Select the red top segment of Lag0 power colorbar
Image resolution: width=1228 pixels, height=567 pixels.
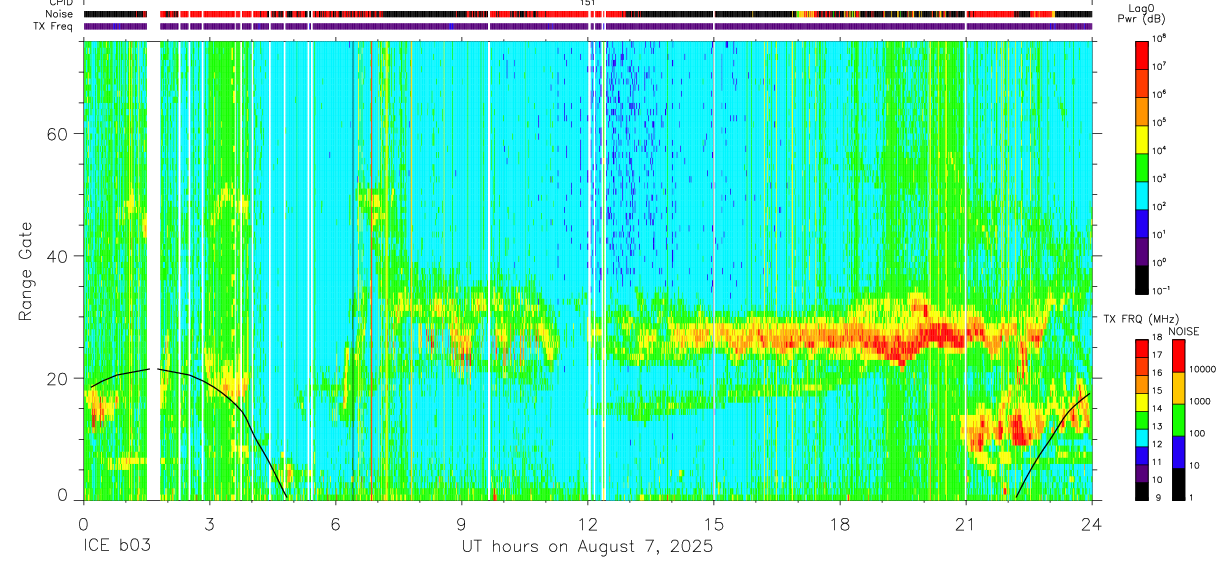(x=1142, y=57)
